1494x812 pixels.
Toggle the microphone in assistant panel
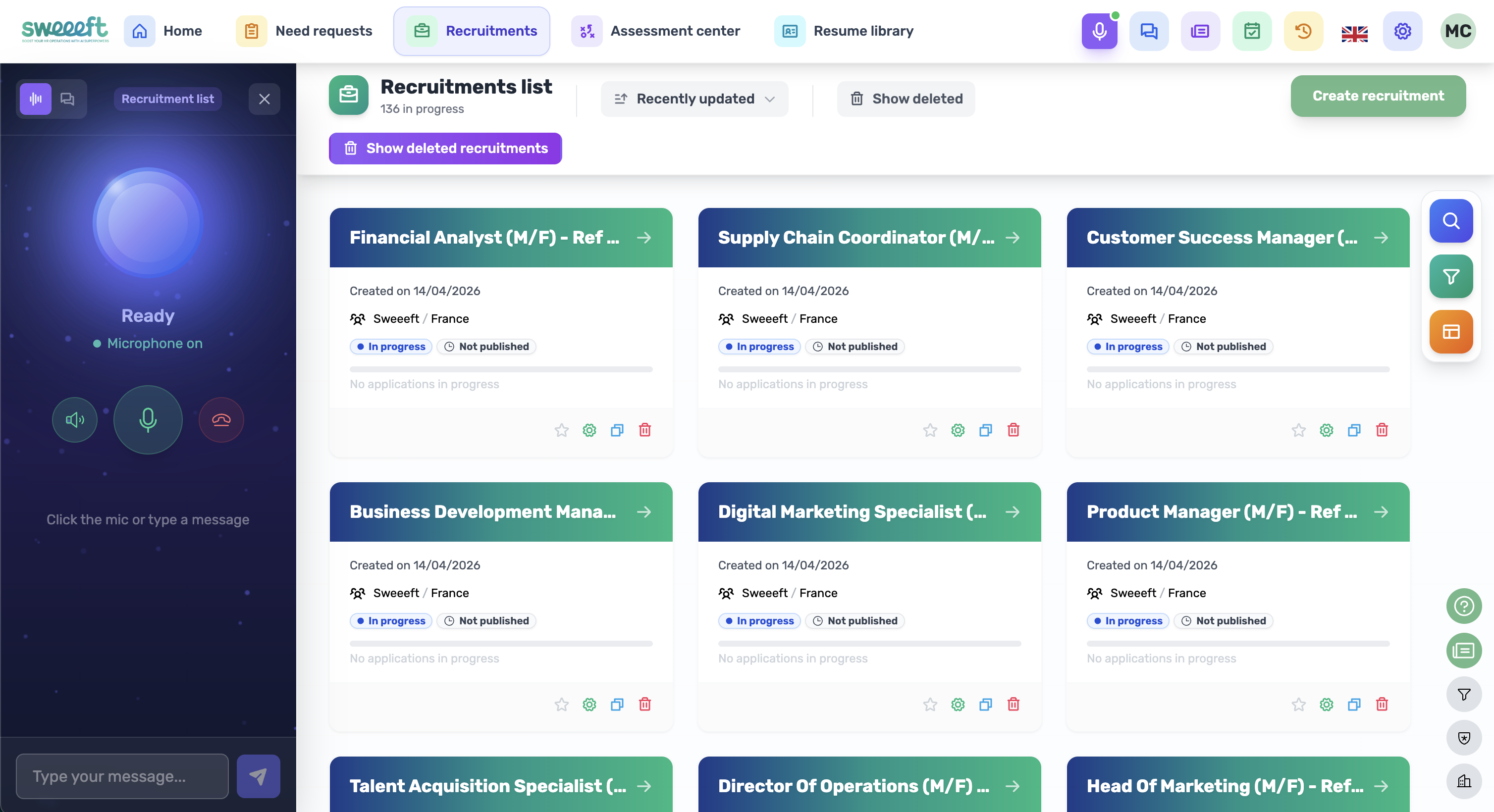click(148, 420)
